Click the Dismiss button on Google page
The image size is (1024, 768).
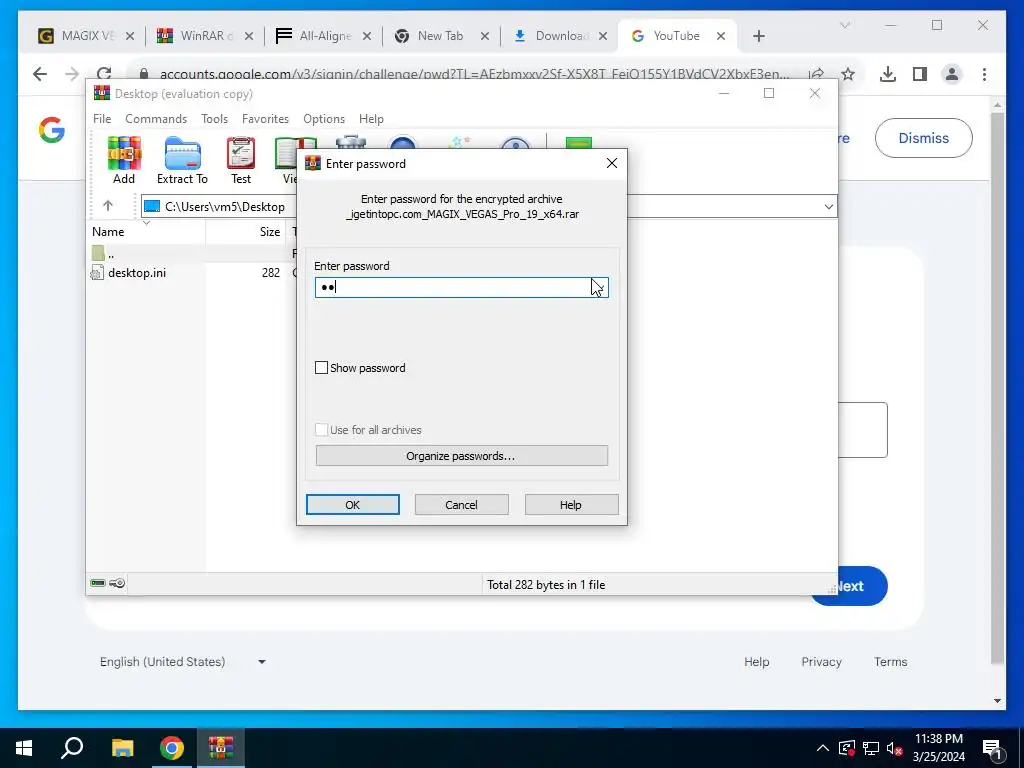coord(923,138)
